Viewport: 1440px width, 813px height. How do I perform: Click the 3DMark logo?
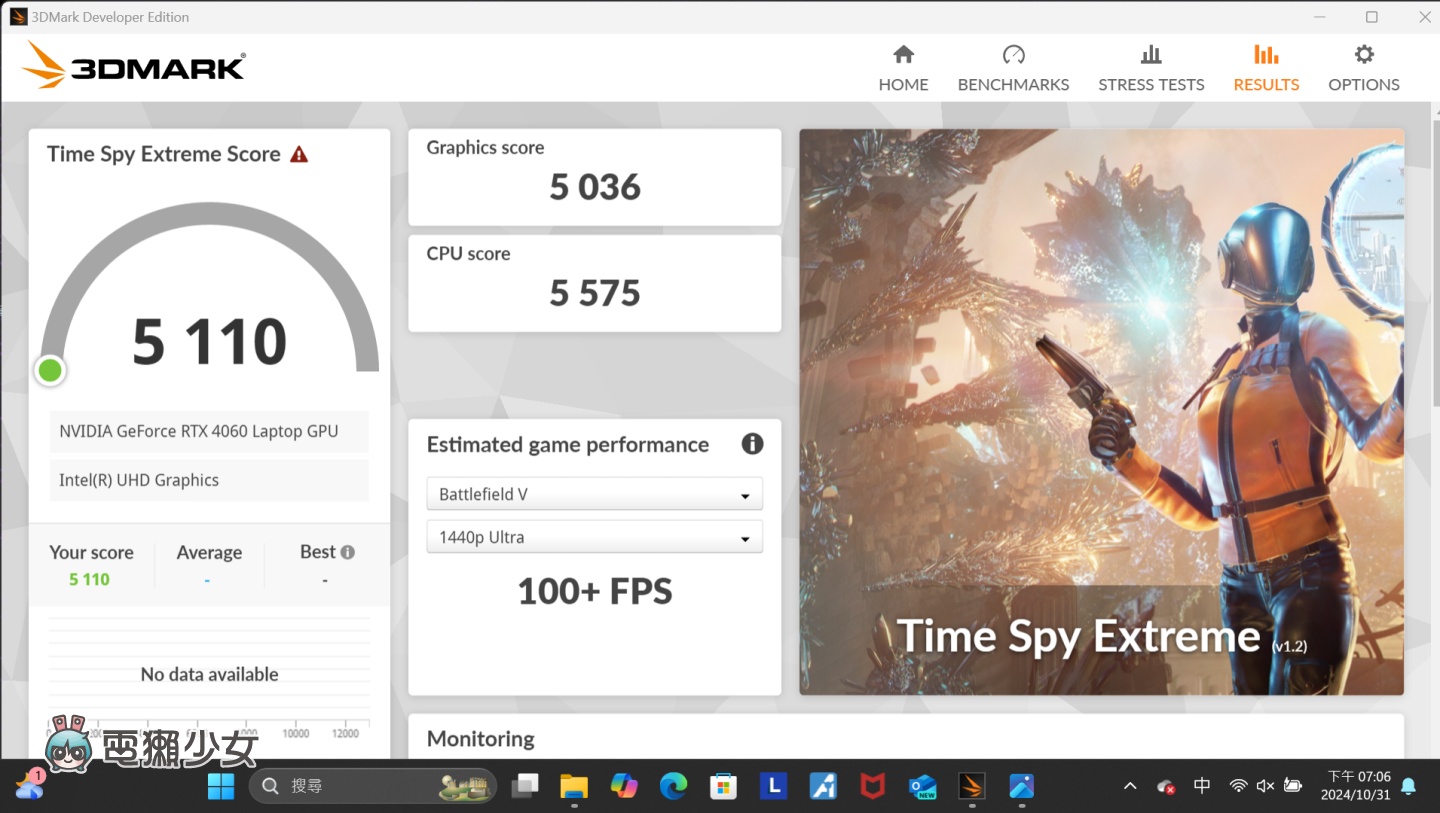click(x=134, y=66)
